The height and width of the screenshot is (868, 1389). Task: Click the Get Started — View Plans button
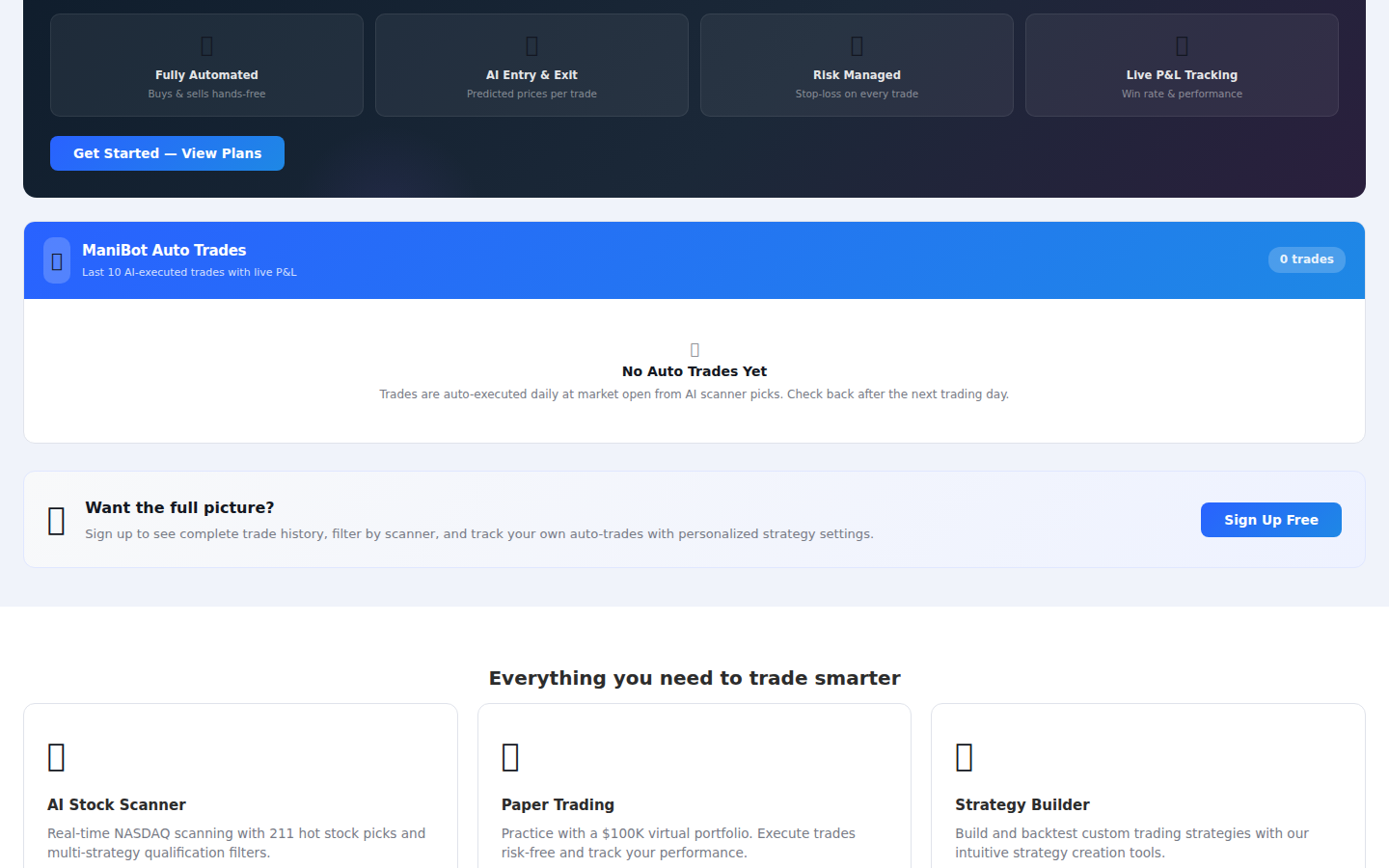(167, 153)
